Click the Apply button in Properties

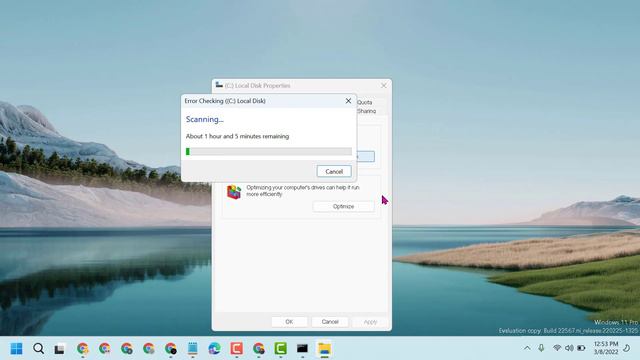click(x=370, y=322)
